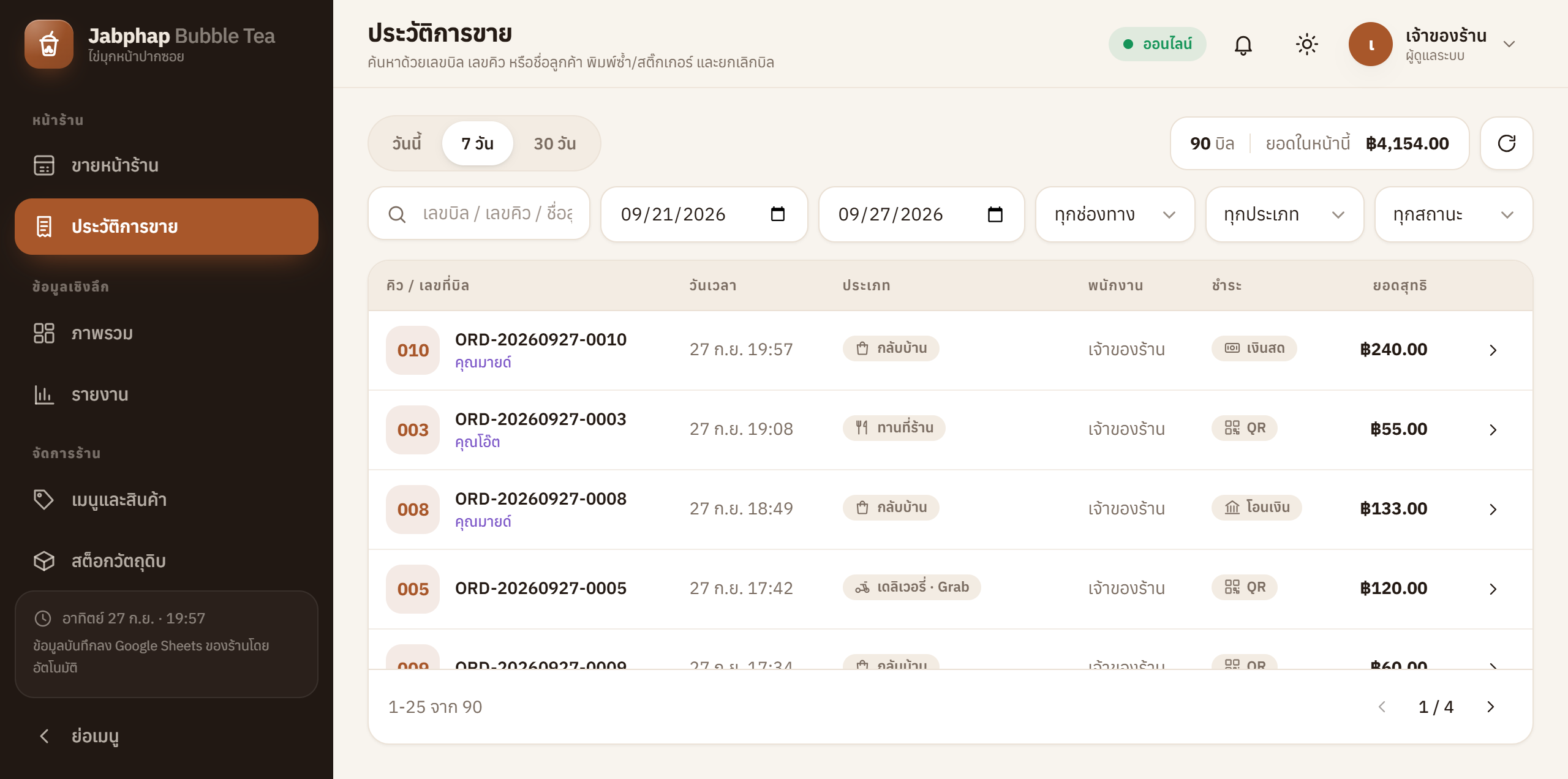This screenshot has width=1568, height=779.
Task: Click the ทานที่ร้าน type badge
Action: point(894,428)
